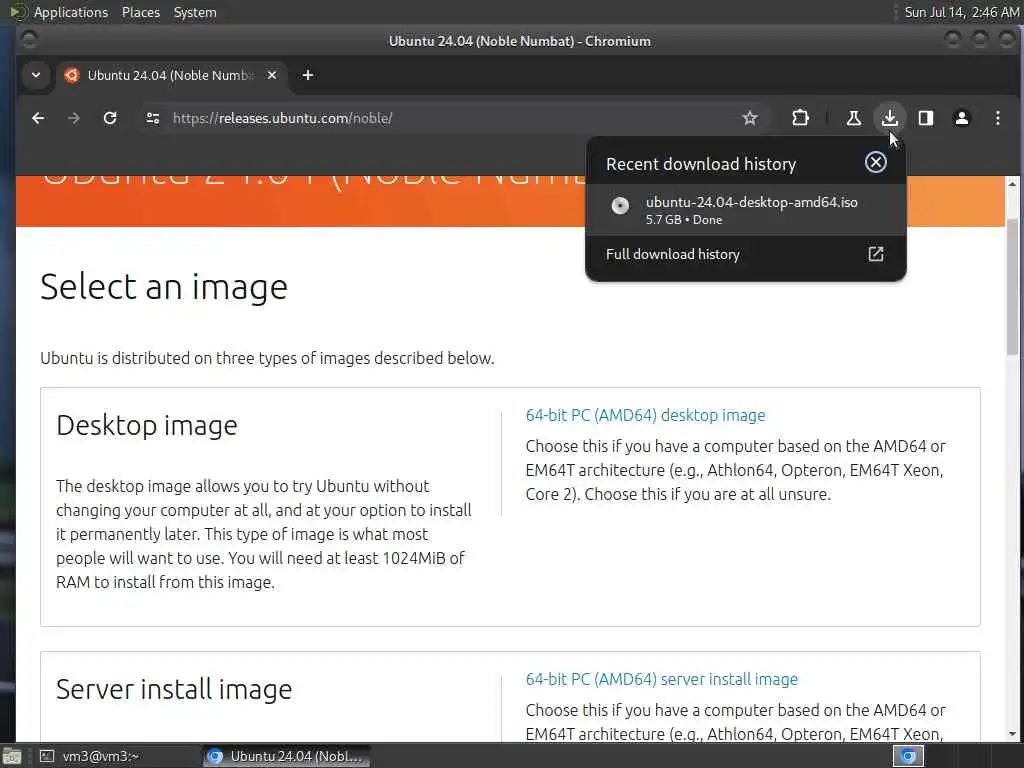This screenshot has width=1024, height=768.
Task: Open the Applications menu
Action: (x=70, y=12)
